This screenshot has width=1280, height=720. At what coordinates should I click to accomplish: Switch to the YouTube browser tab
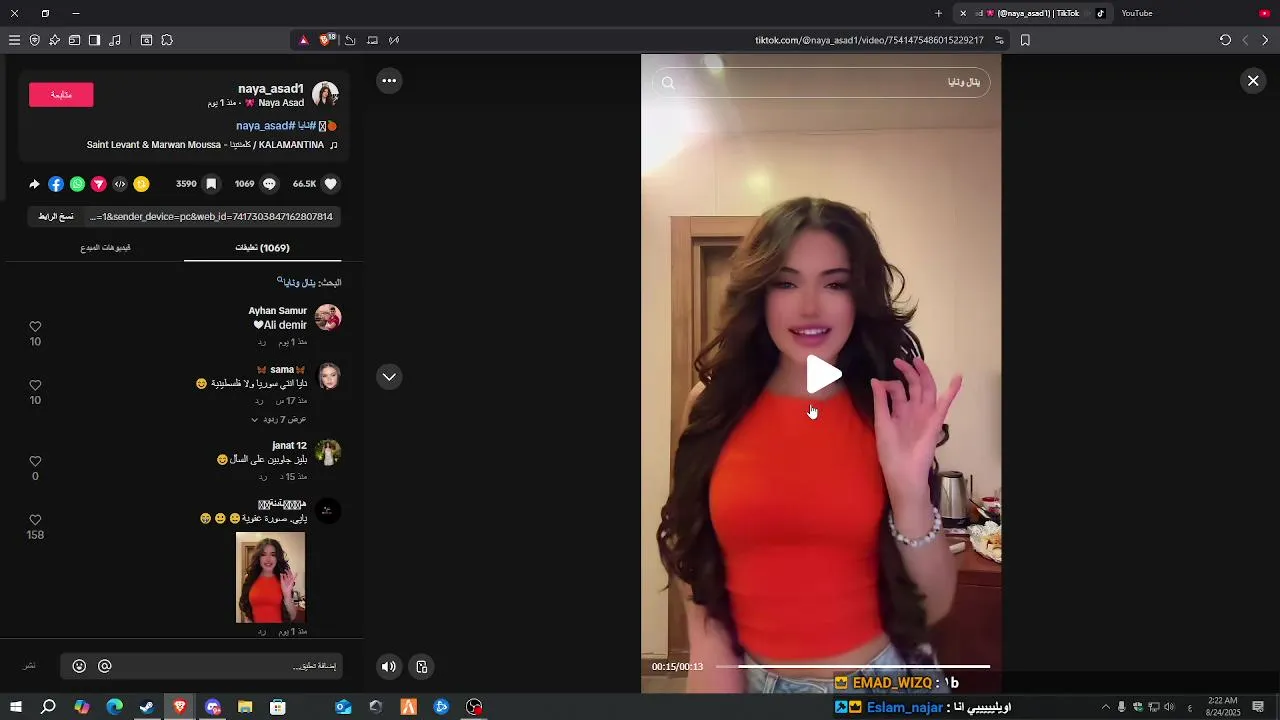(1137, 13)
